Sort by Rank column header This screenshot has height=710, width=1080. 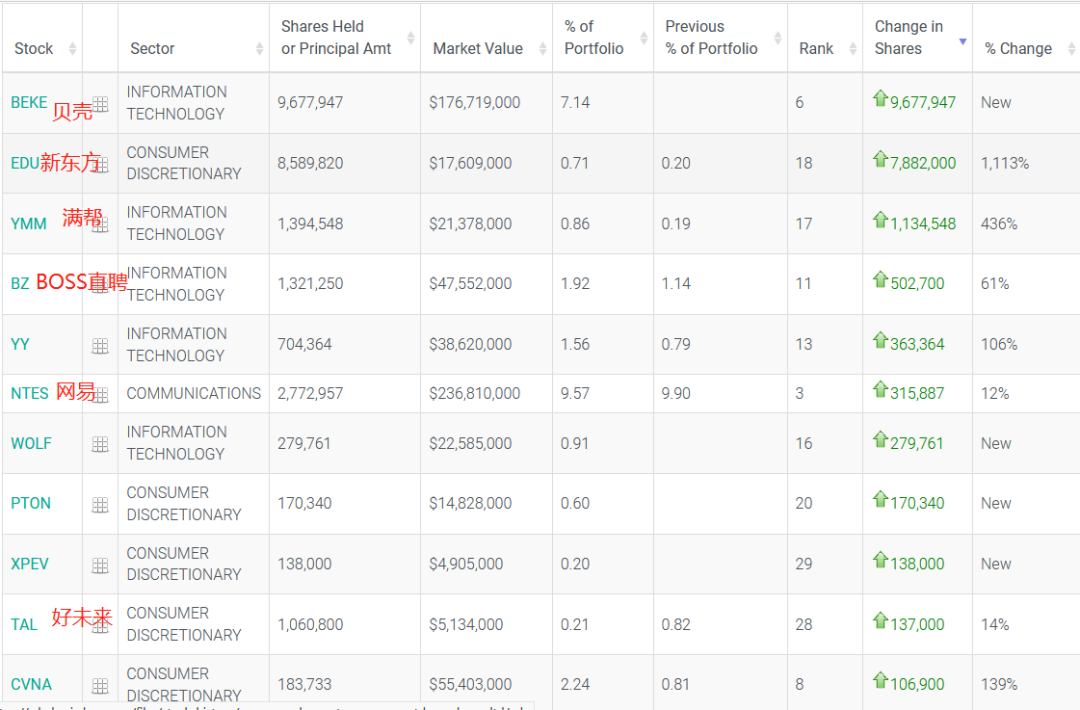click(x=816, y=48)
